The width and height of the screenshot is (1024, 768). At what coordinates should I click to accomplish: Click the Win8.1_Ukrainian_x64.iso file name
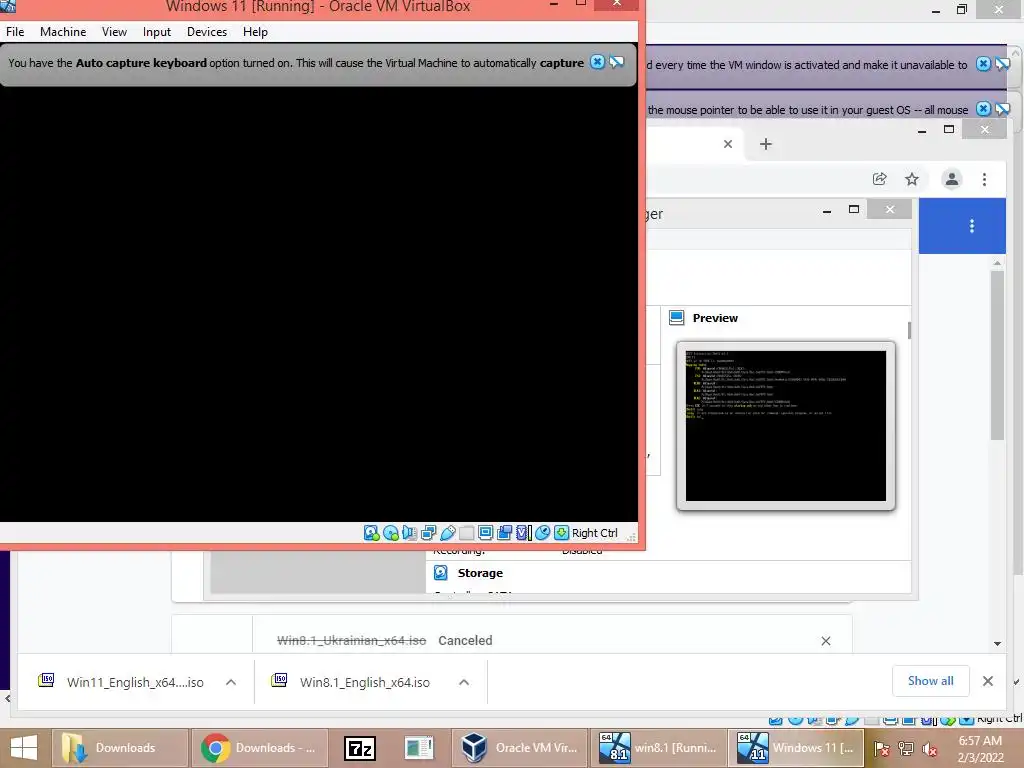pos(351,641)
